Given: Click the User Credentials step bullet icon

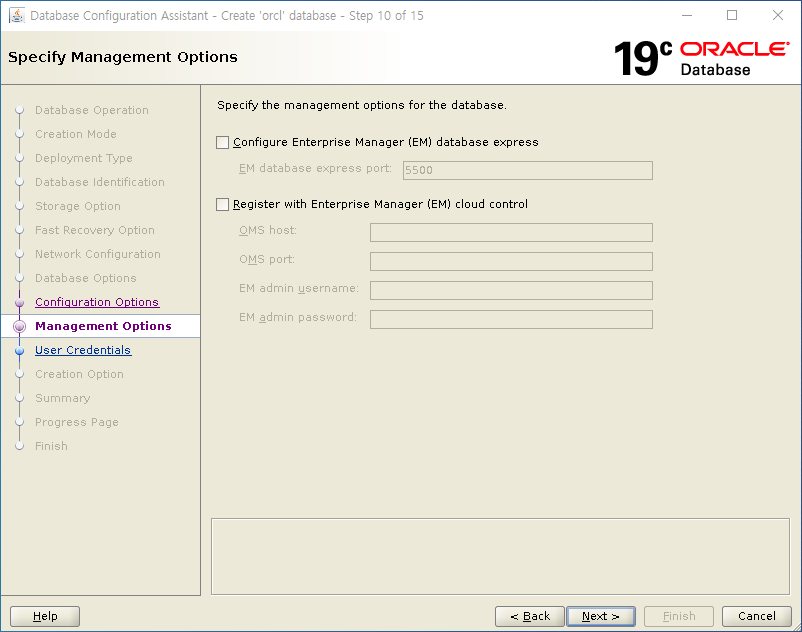Looking at the screenshot, I should coord(19,351).
